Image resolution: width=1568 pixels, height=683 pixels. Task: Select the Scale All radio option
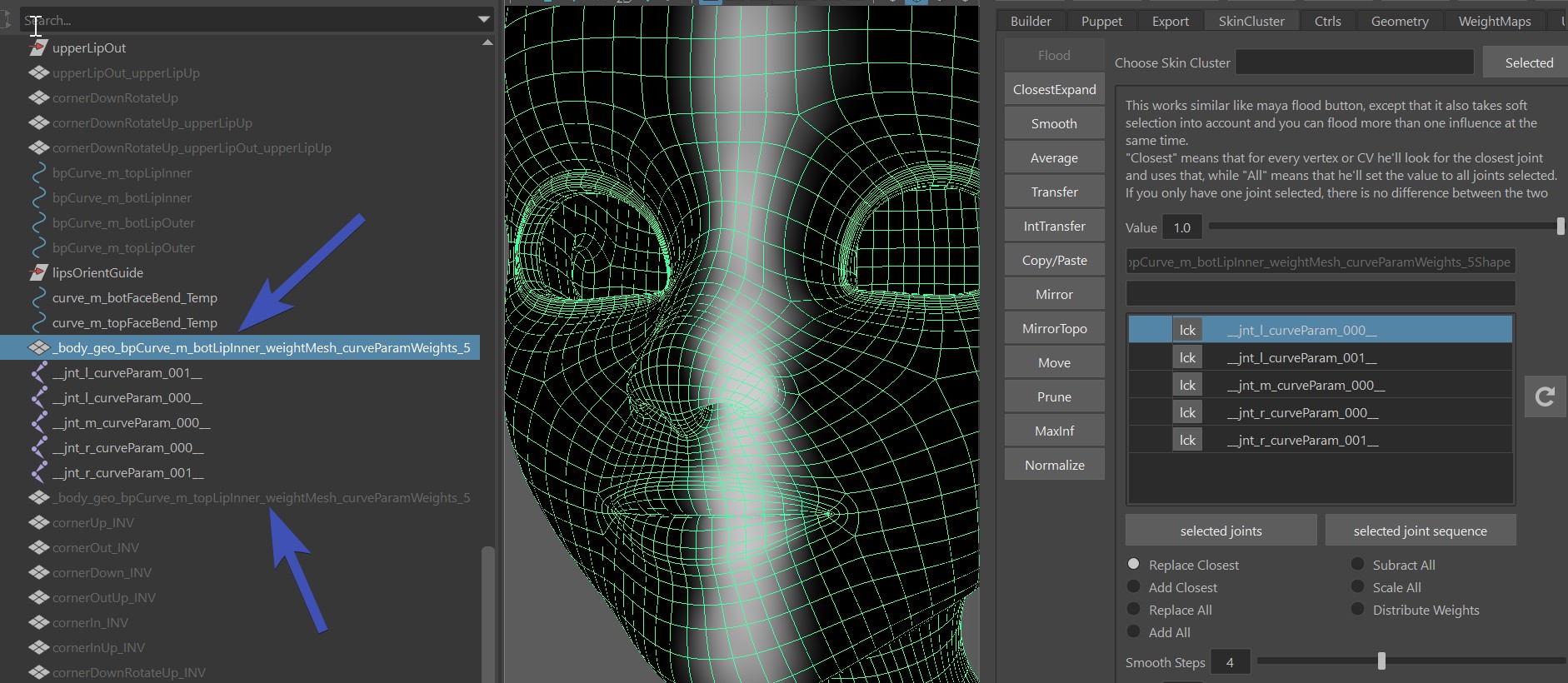[x=1357, y=586]
